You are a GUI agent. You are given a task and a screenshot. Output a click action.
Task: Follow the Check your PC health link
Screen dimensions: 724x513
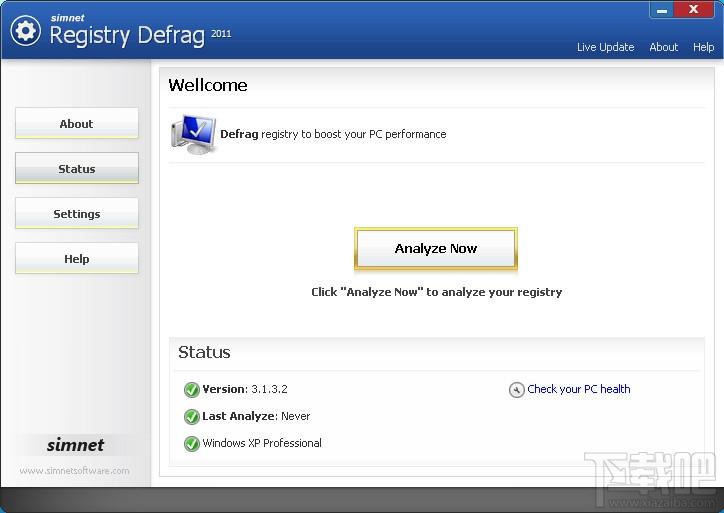579,389
